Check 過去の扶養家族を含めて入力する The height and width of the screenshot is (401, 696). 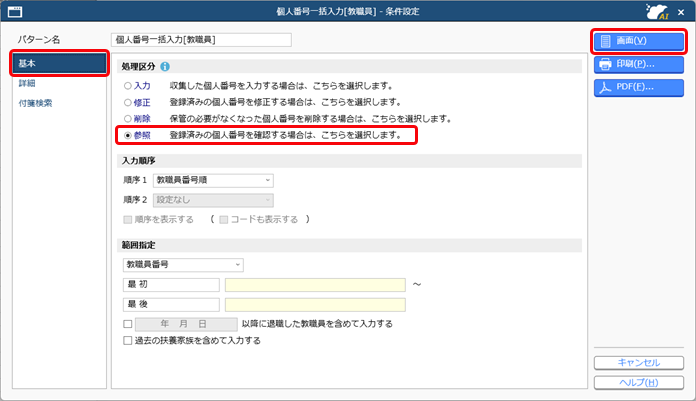tap(128, 341)
